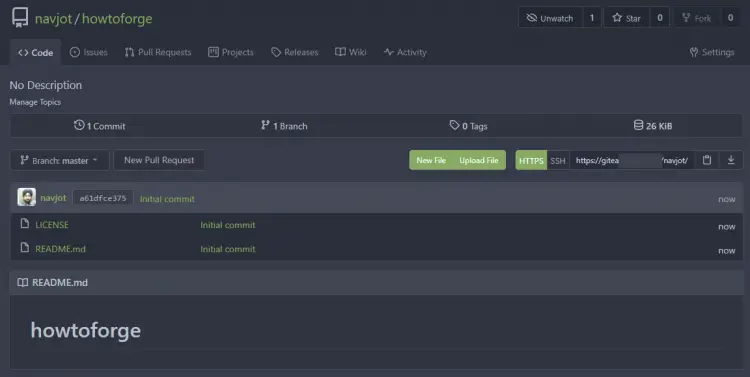Image resolution: width=750 pixels, height=377 pixels.
Task: Click the Fork button
Action: 696,18
